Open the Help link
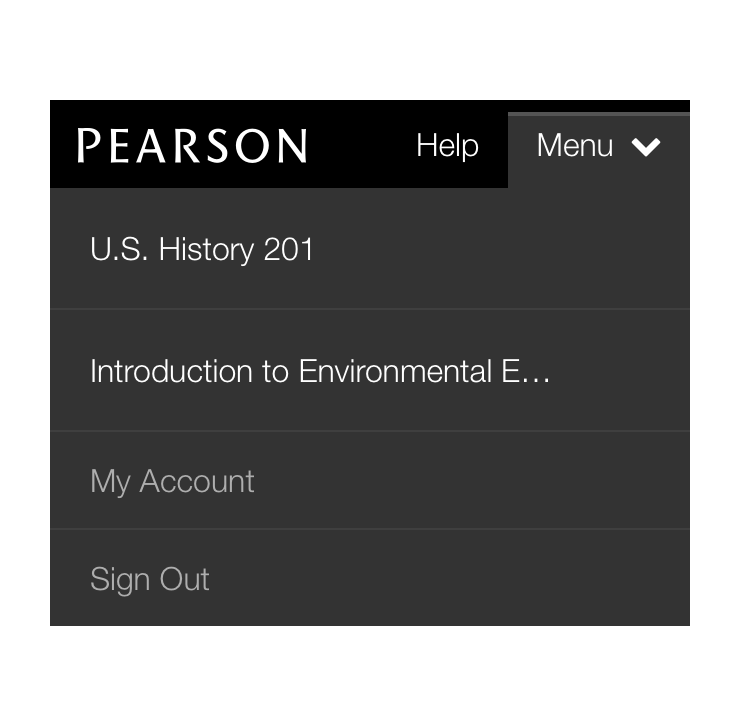 click(447, 146)
